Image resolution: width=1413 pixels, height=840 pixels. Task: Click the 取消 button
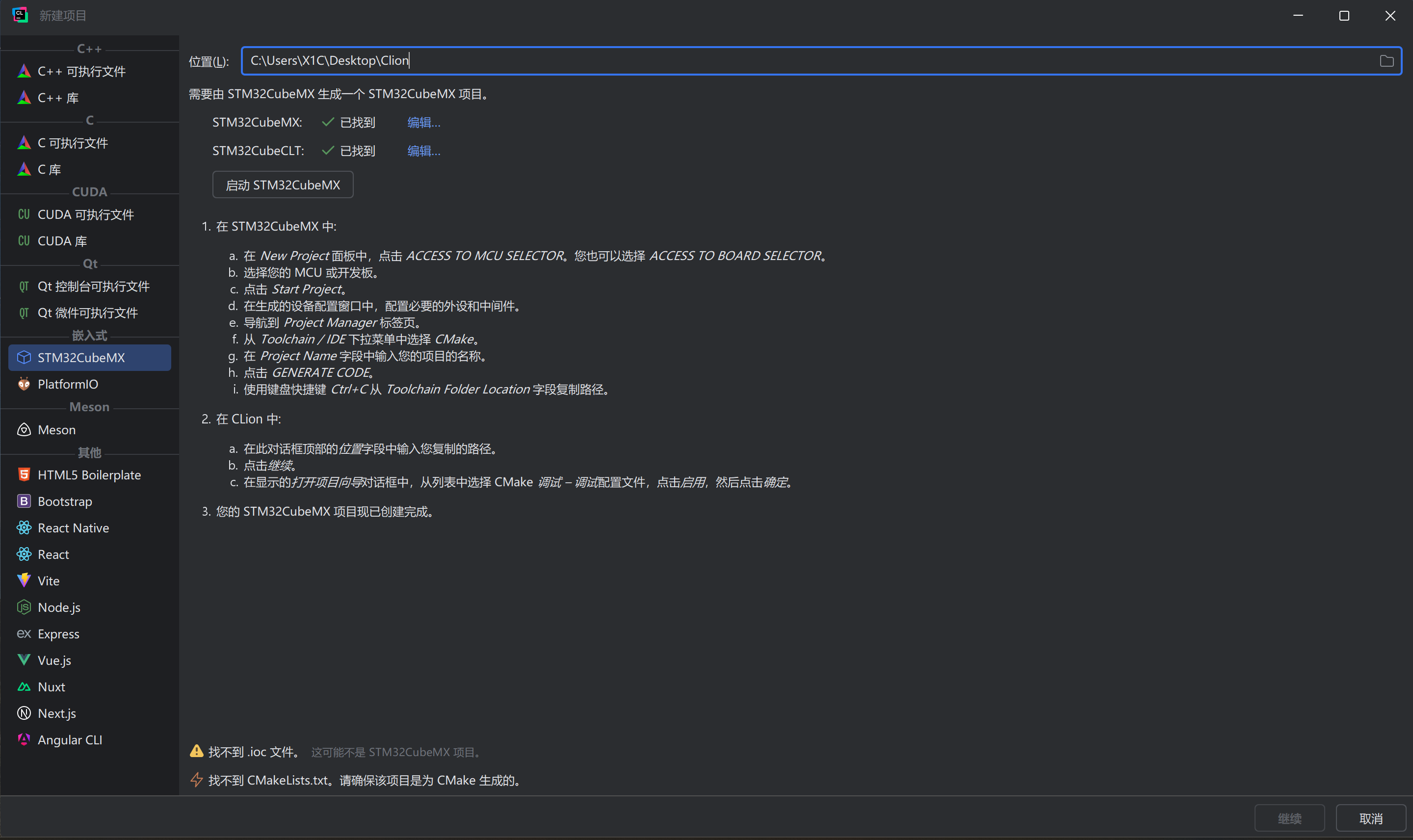[1371, 818]
